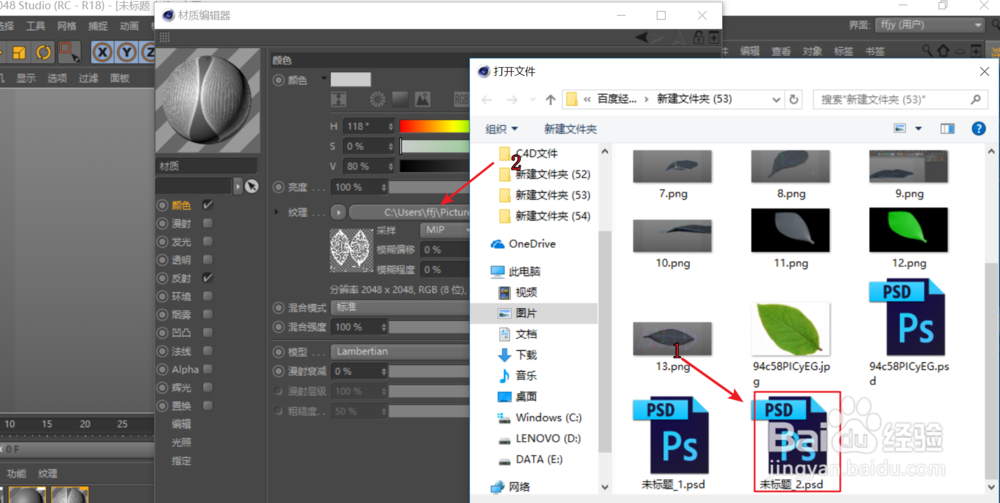Open the object manager 标签 menu
The image size is (1000, 503).
(844, 51)
